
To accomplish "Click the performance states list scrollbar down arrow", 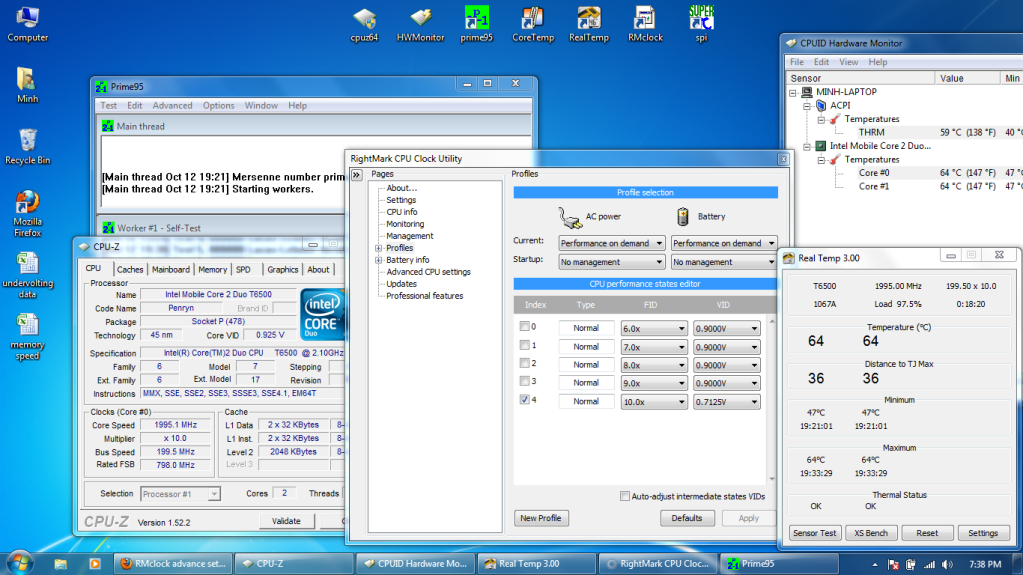I will pos(772,478).
